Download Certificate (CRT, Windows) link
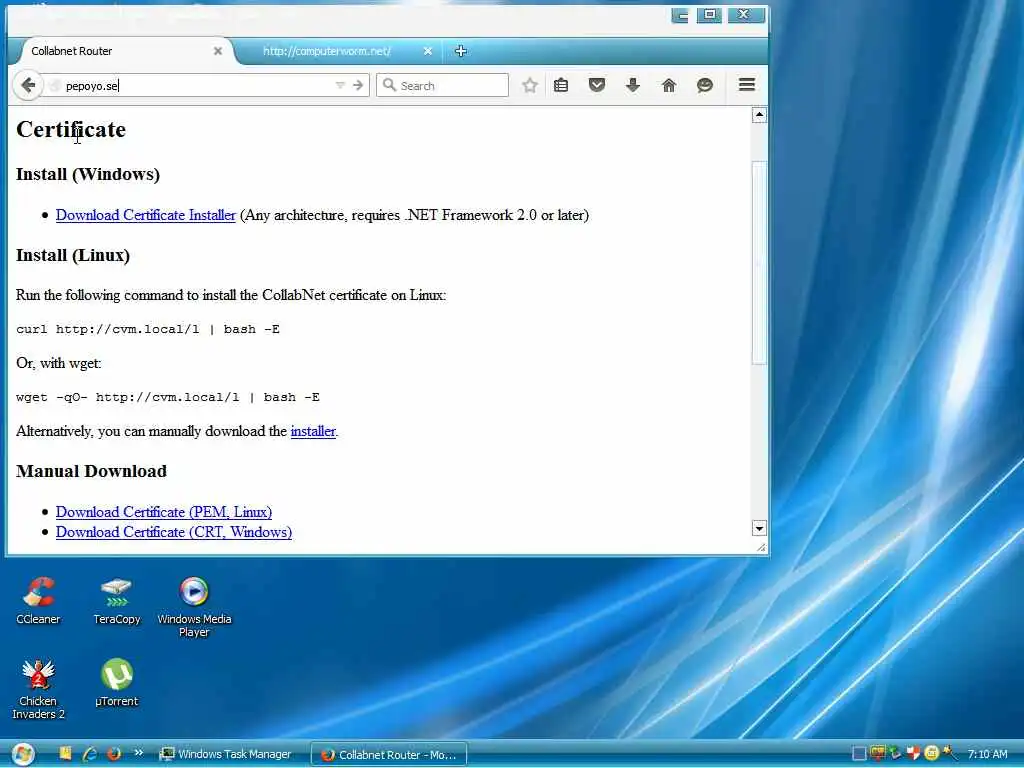1024x768 pixels. click(174, 532)
